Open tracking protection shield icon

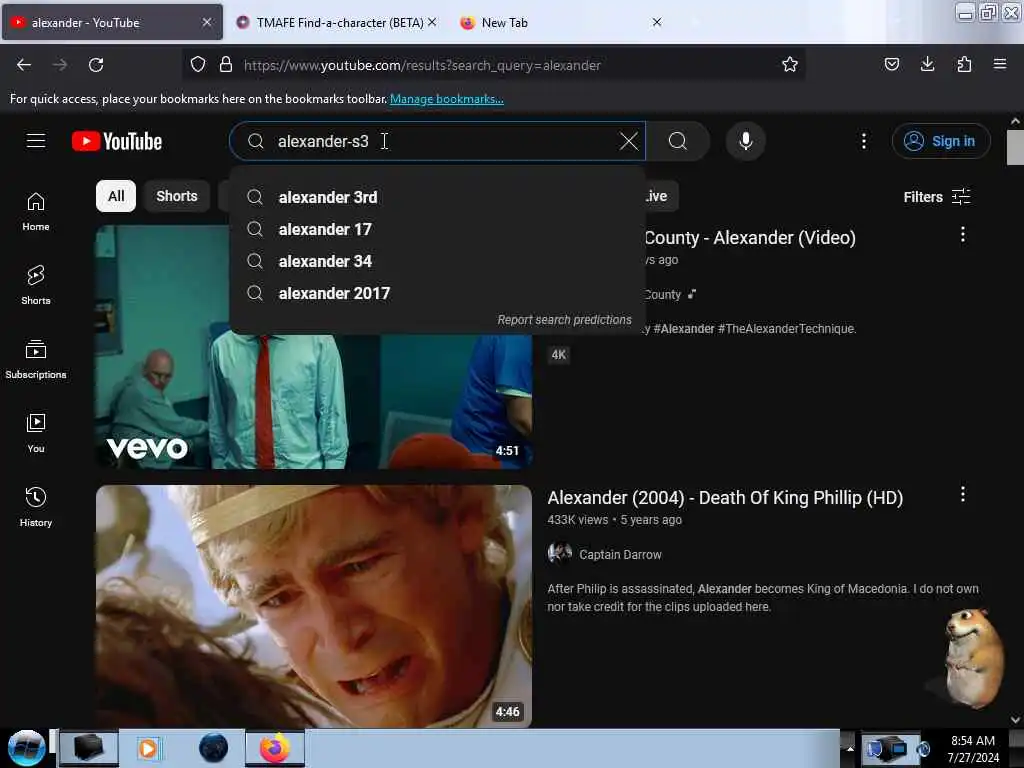coord(198,64)
